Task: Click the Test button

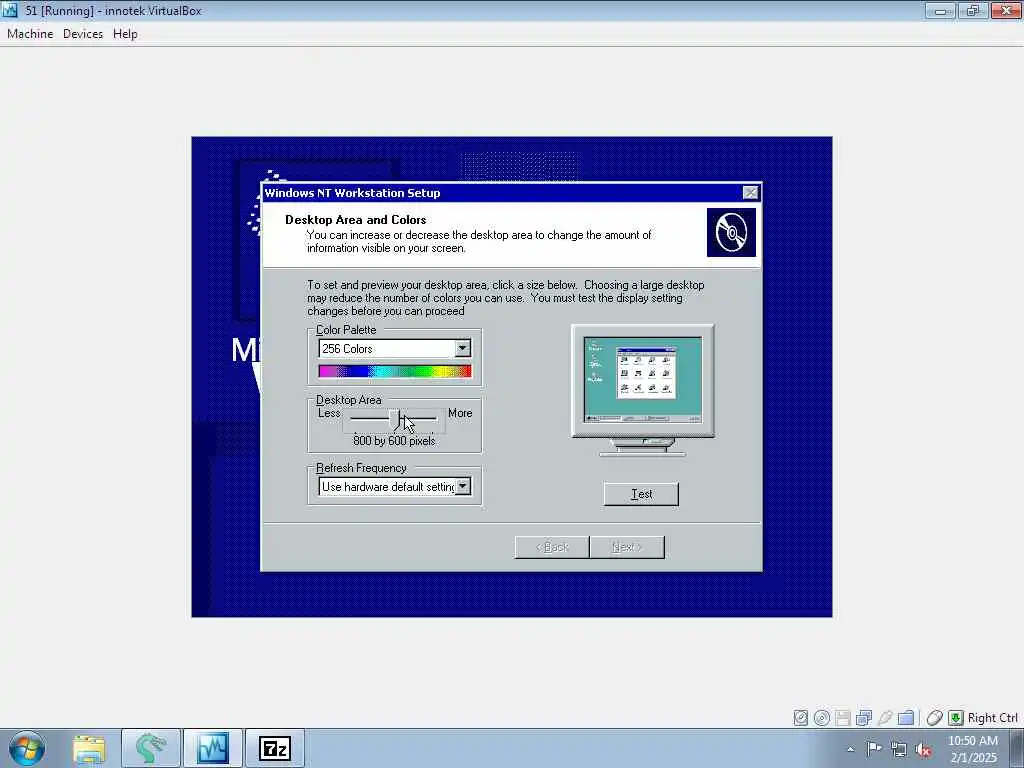Action: 641,494
